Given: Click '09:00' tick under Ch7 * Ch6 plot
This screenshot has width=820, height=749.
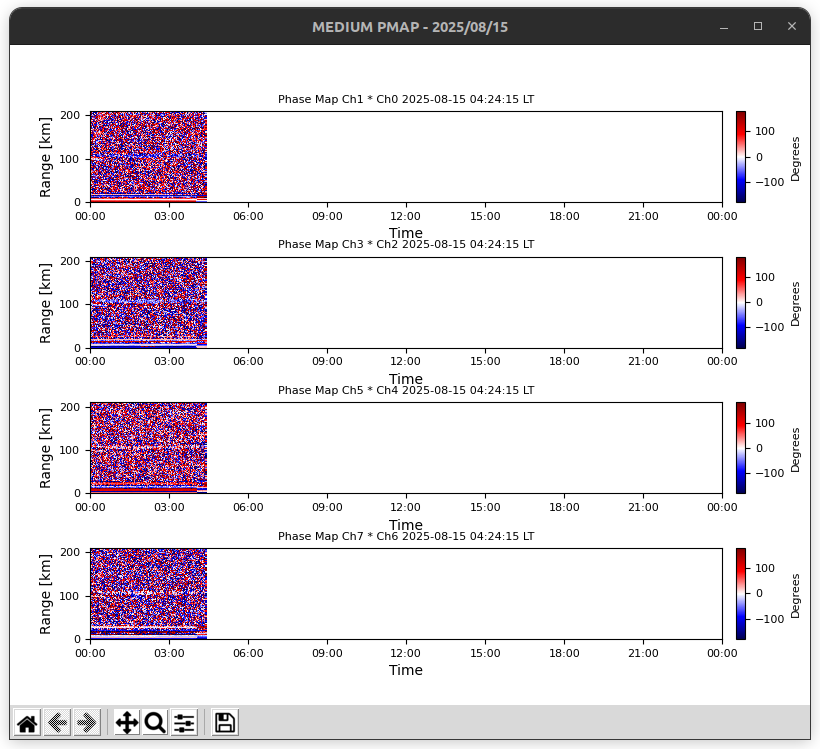Looking at the screenshot, I should click(327, 653).
